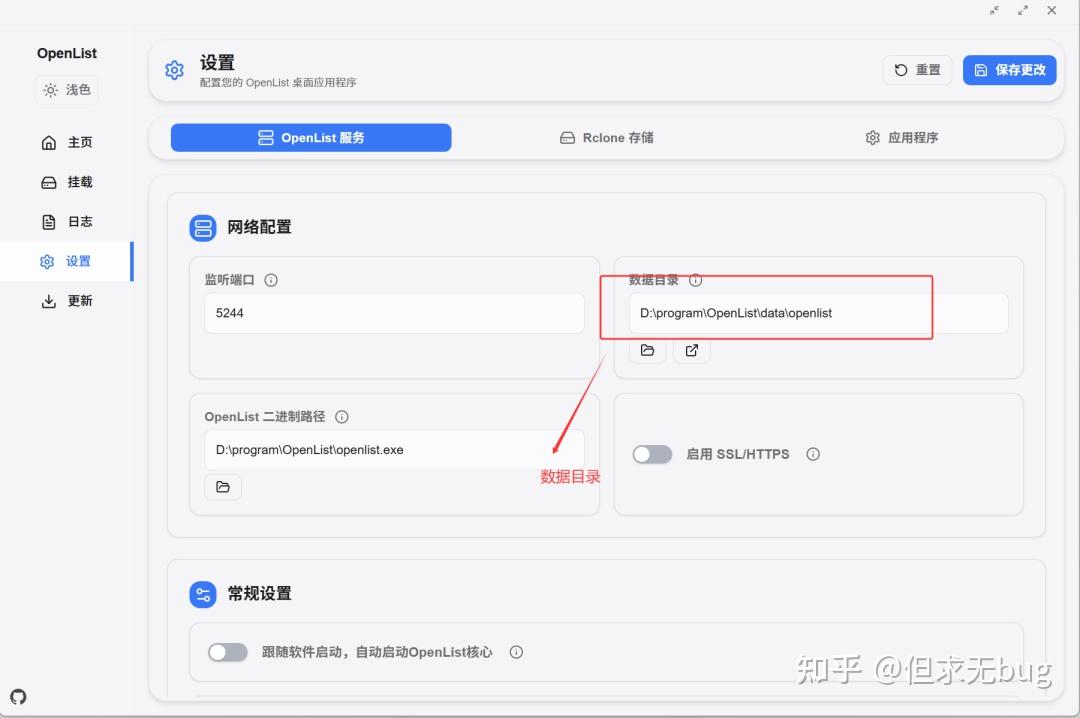Open the GitHub icon link

[19, 697]
